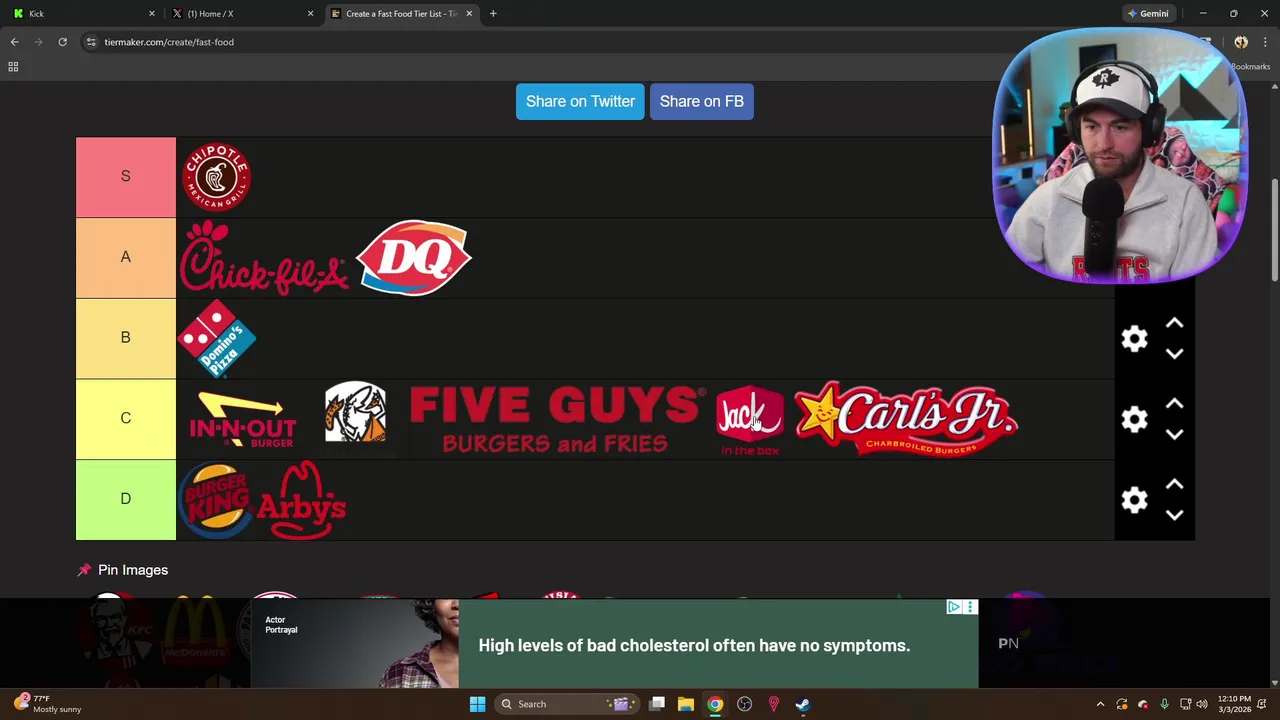Click the Arby's logo in D tier
Screen dimensions: 1280x720
pyautogui.click(x=301, y=500)
